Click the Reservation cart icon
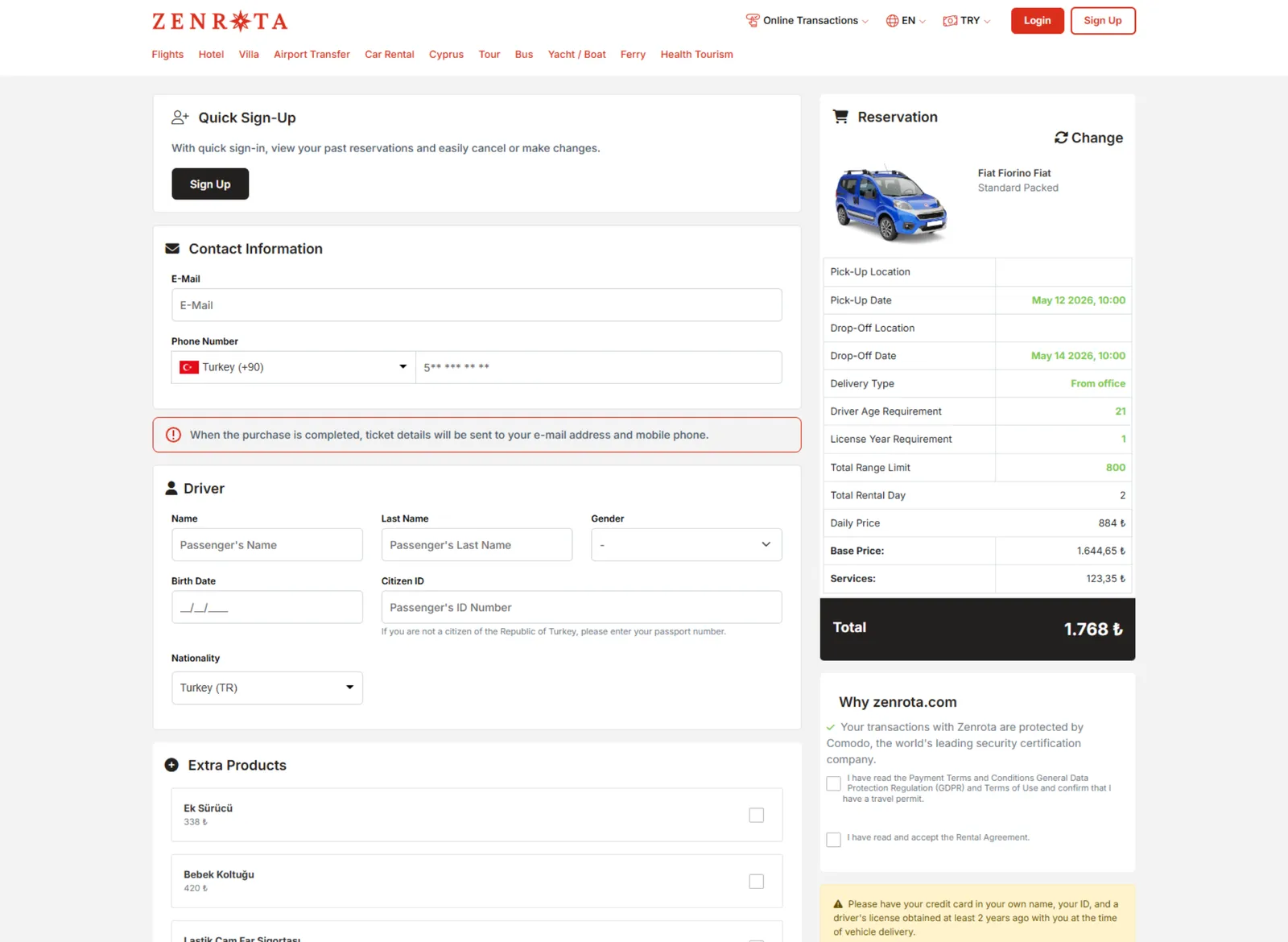 coord(840,116)
